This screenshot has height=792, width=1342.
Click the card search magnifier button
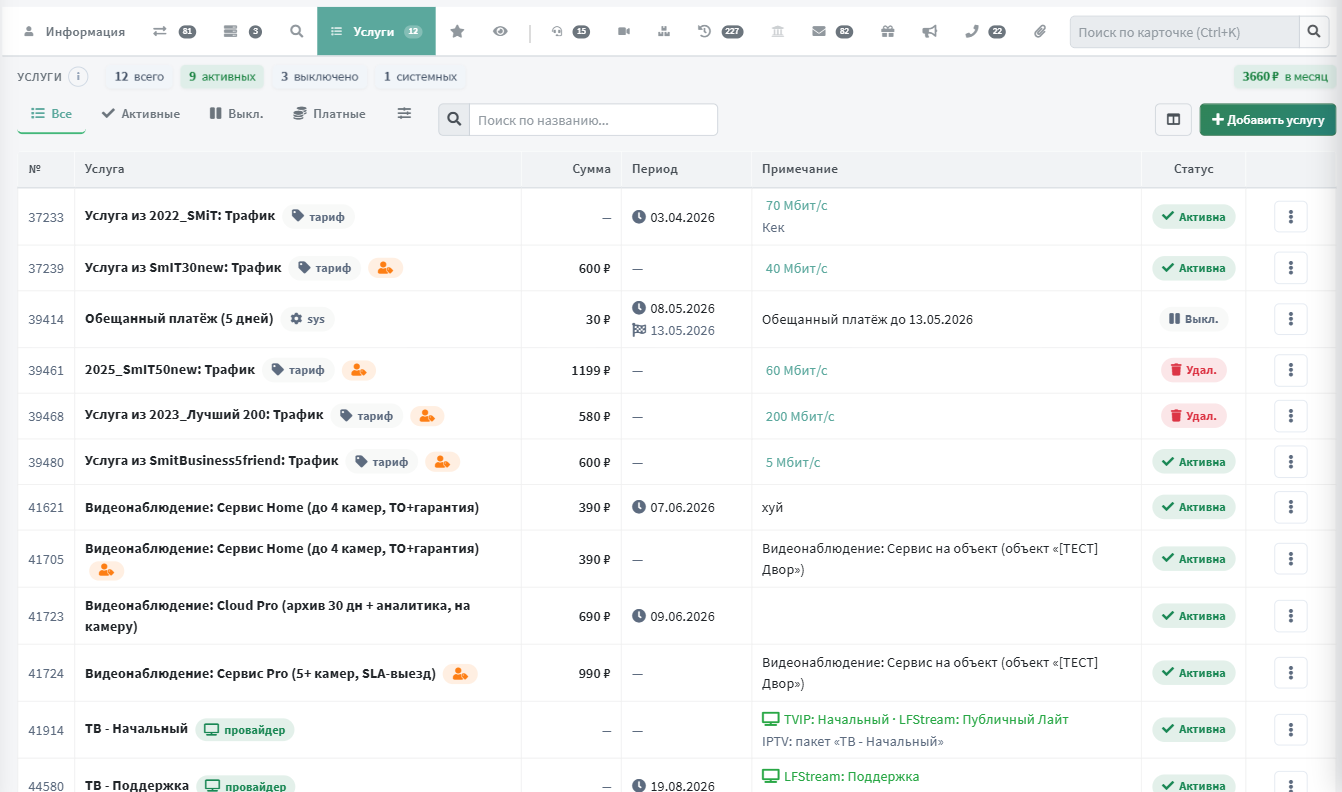[x=1314, y=32]
